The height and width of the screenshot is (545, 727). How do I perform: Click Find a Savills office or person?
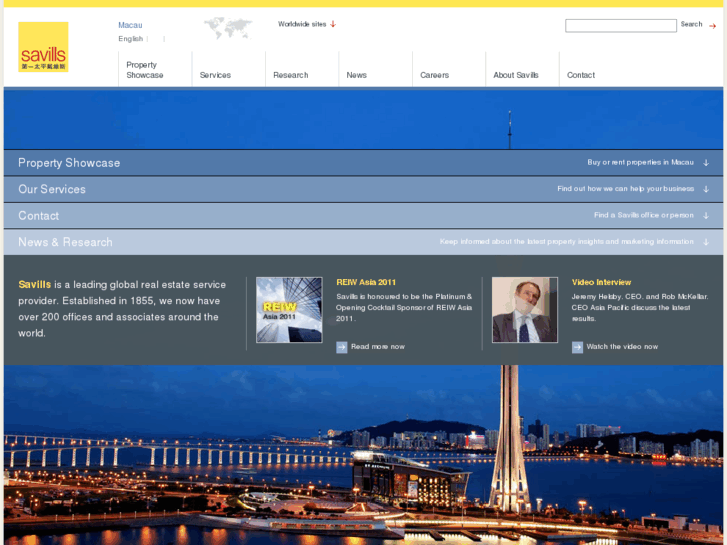tap(644, 215)
